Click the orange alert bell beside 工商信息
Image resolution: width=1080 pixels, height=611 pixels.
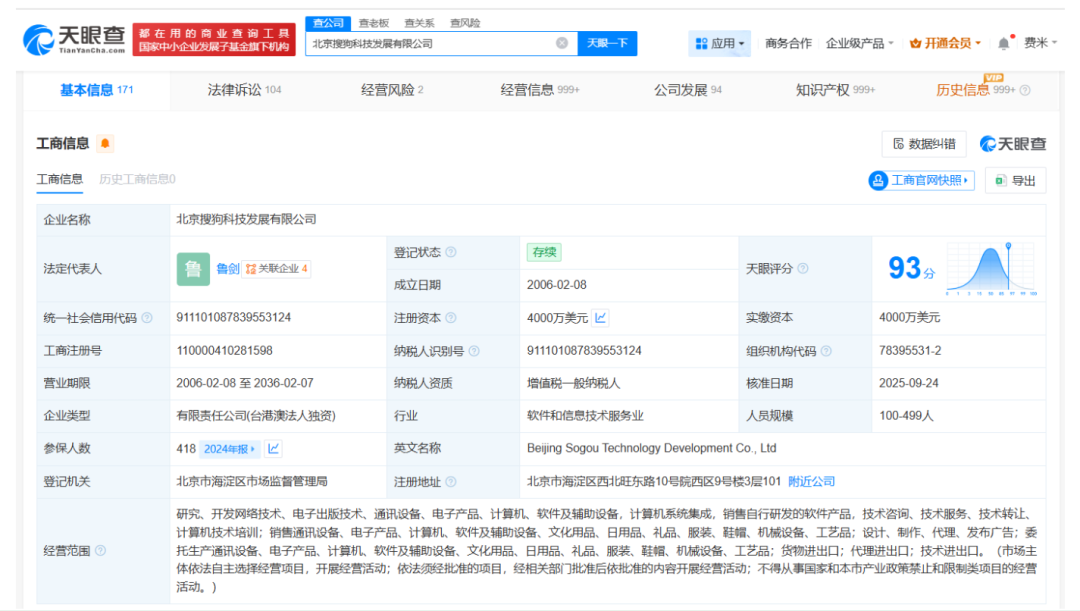[x=105, y=143]
